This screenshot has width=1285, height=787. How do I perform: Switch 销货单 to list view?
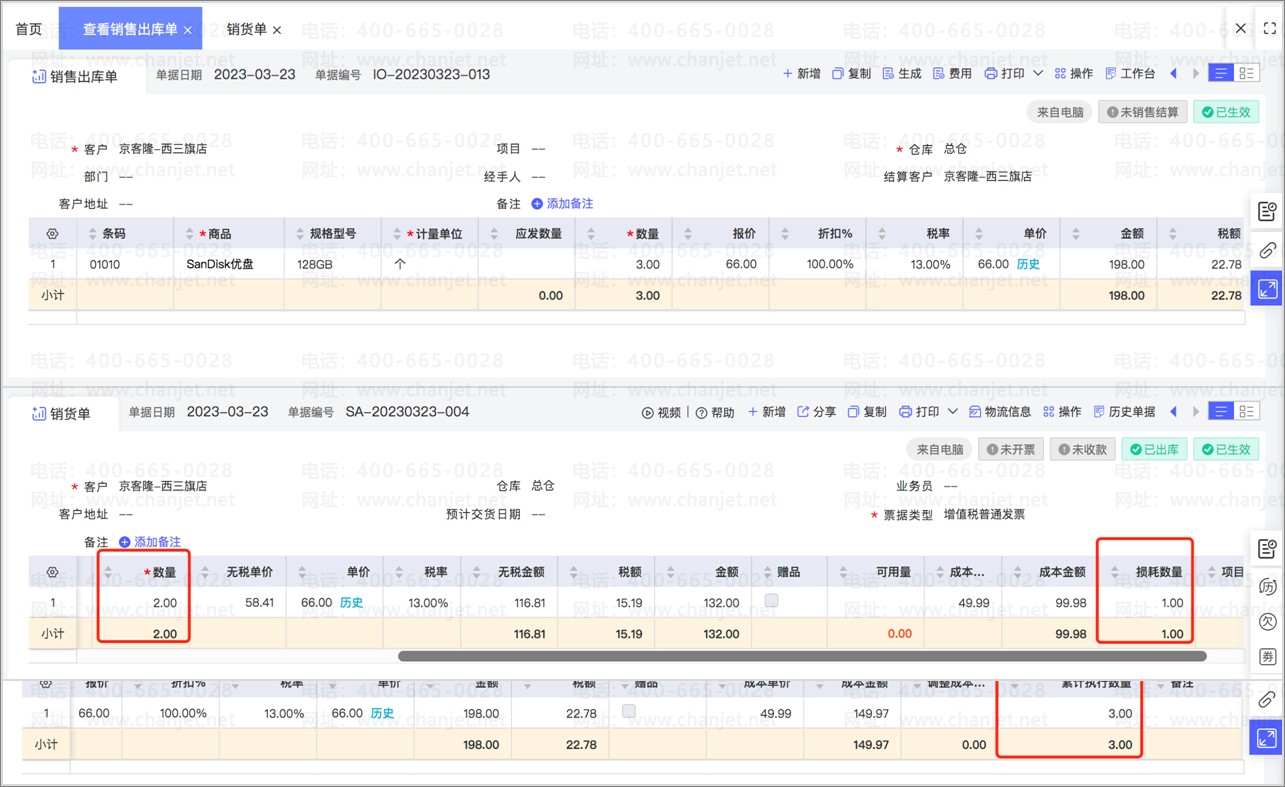click(1221, 412)
